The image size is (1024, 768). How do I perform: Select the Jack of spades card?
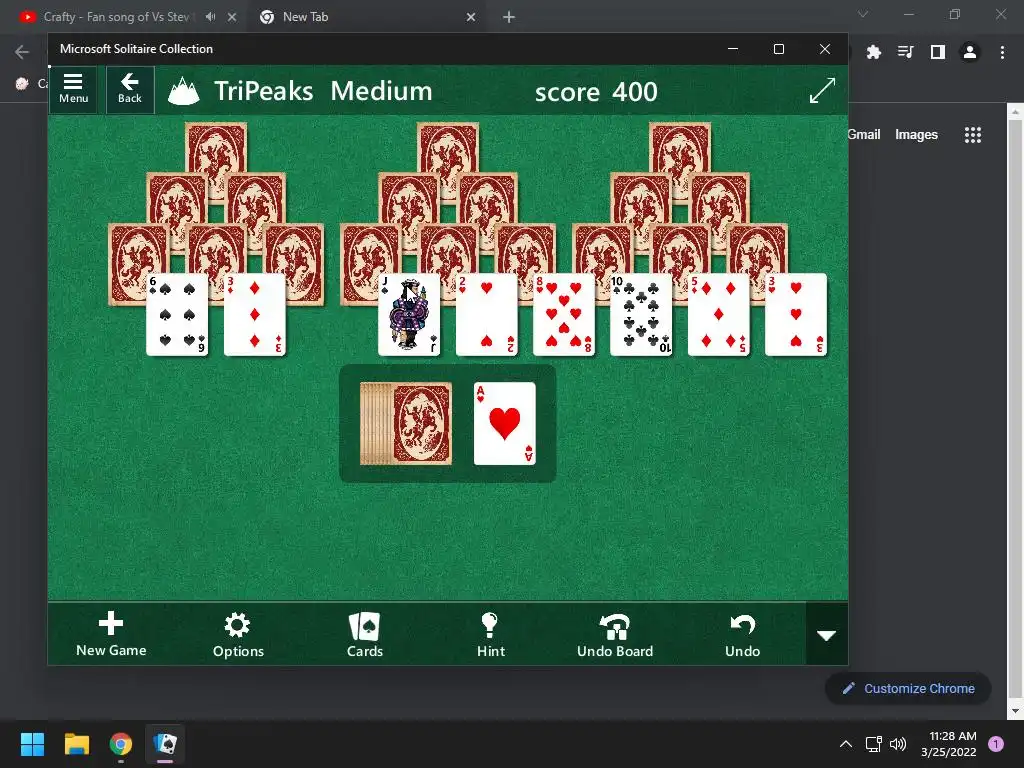(409, 314)
